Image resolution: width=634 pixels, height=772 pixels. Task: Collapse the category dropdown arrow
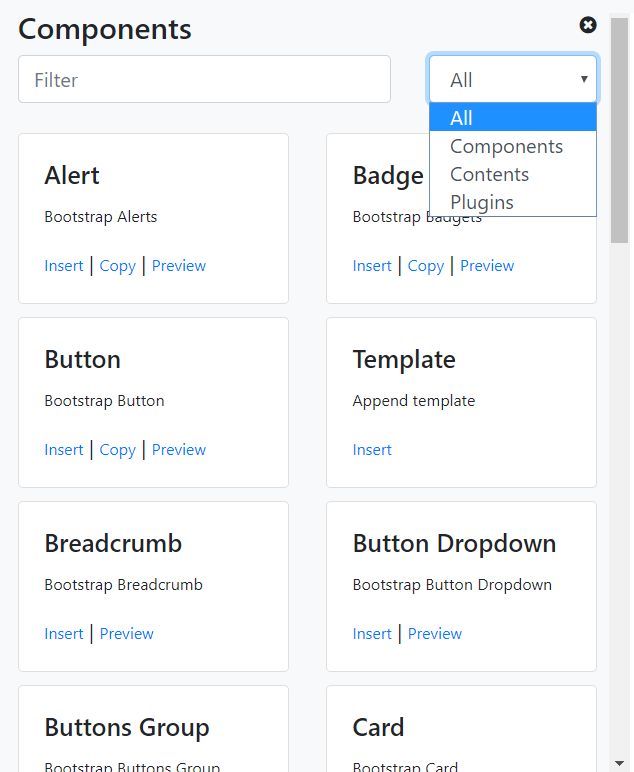[x=584, y=79]
